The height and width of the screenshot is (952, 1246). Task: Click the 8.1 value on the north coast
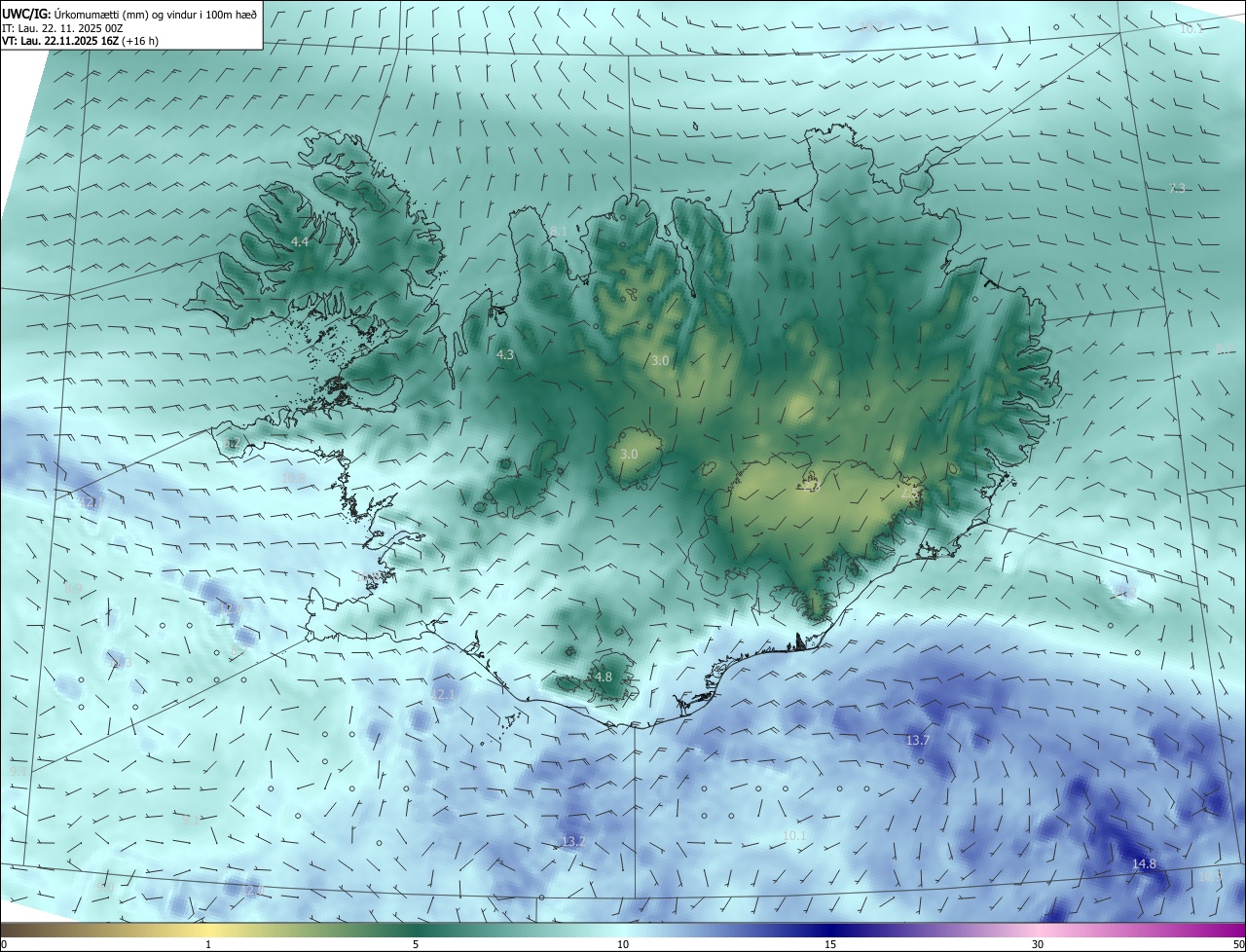pos(559,231)
